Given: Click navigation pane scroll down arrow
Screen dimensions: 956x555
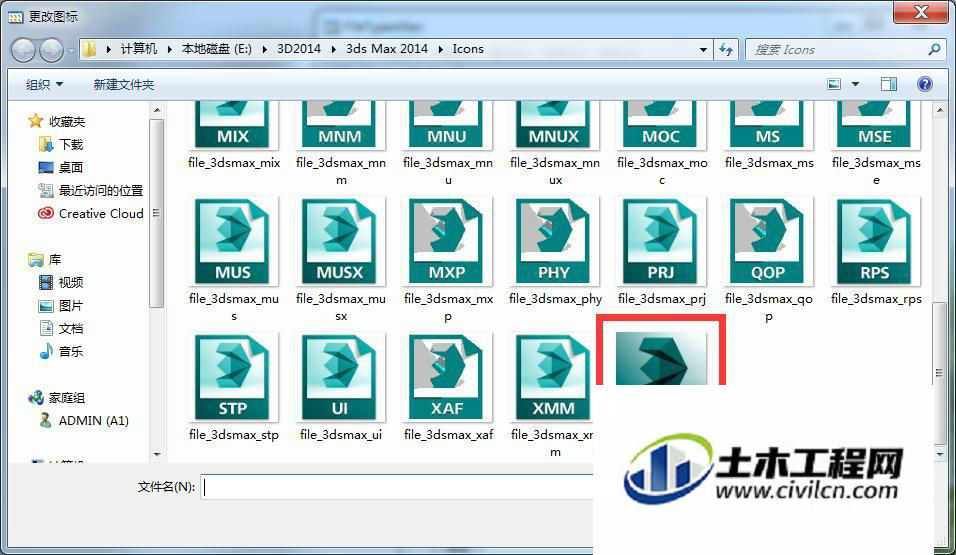Looking at the screenshot, I should coord(157,454).
